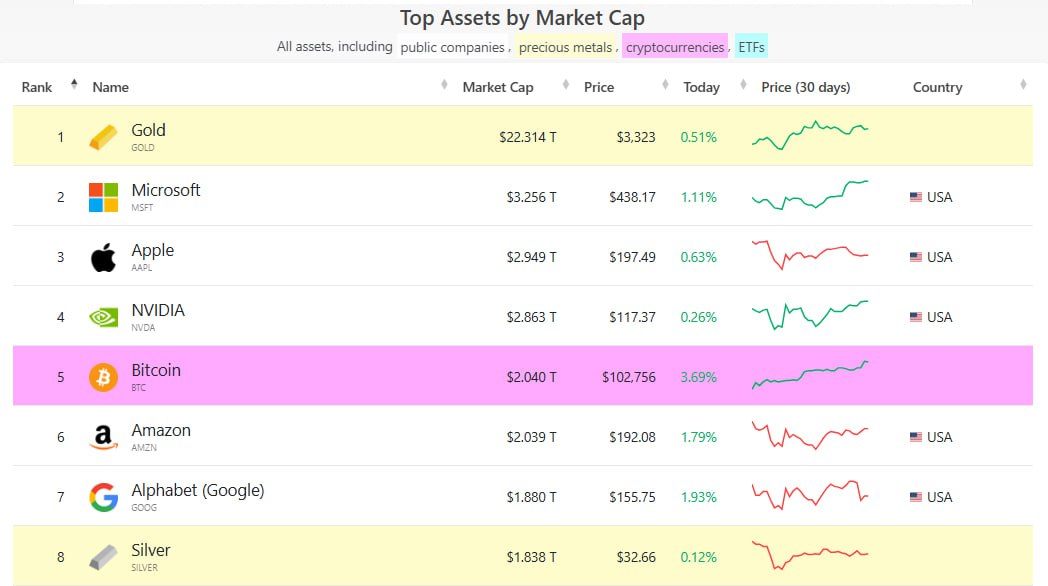
Task: Toggle the precious metals asset filter
Action: (x=564, y=46)
